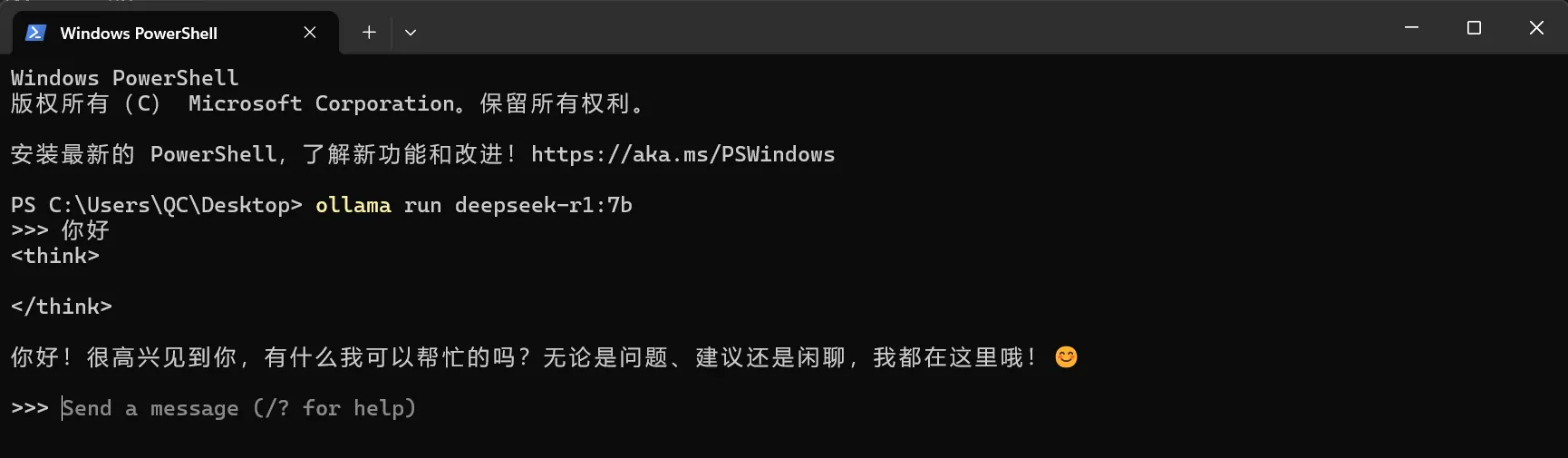Click the Microsoft Corporation copyright line
Screen dimensions: 1568x458
(327, 103)
